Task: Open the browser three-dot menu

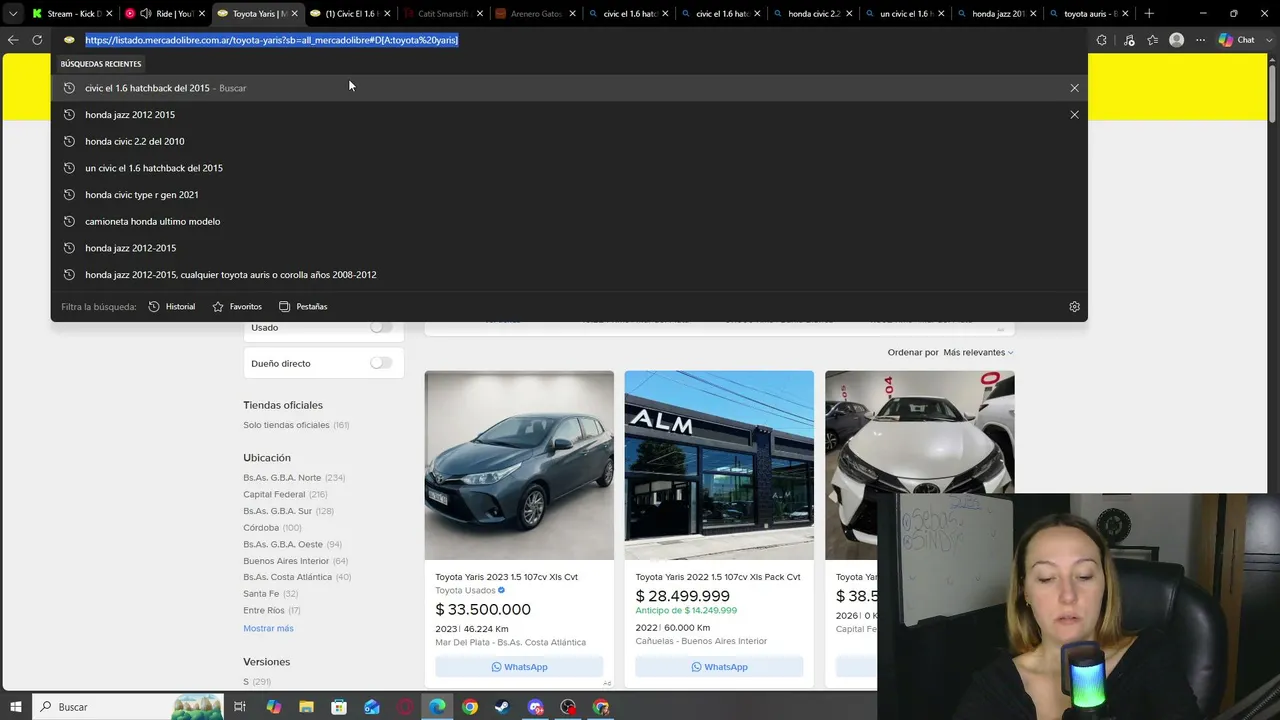Action: (x=1200, y=40)
